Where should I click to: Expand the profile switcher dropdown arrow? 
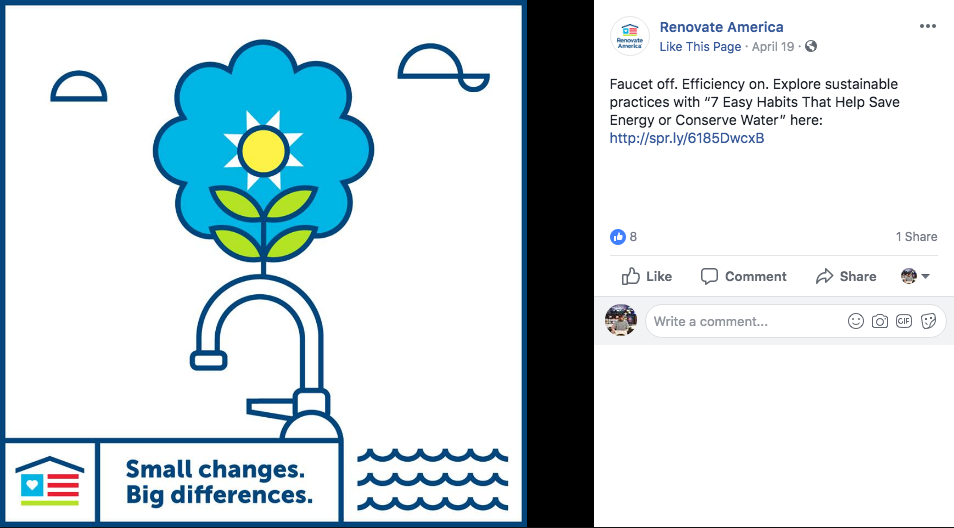point(925,276)
